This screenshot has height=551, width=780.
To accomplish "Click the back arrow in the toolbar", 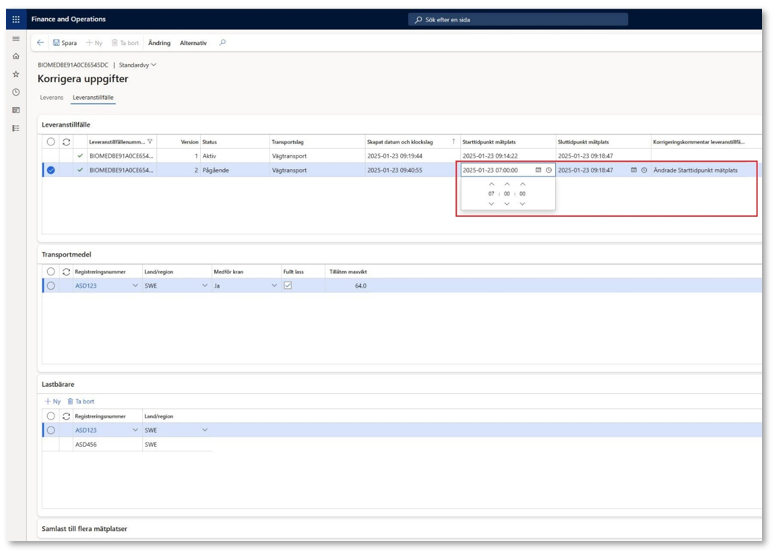I will click(41, 43).
